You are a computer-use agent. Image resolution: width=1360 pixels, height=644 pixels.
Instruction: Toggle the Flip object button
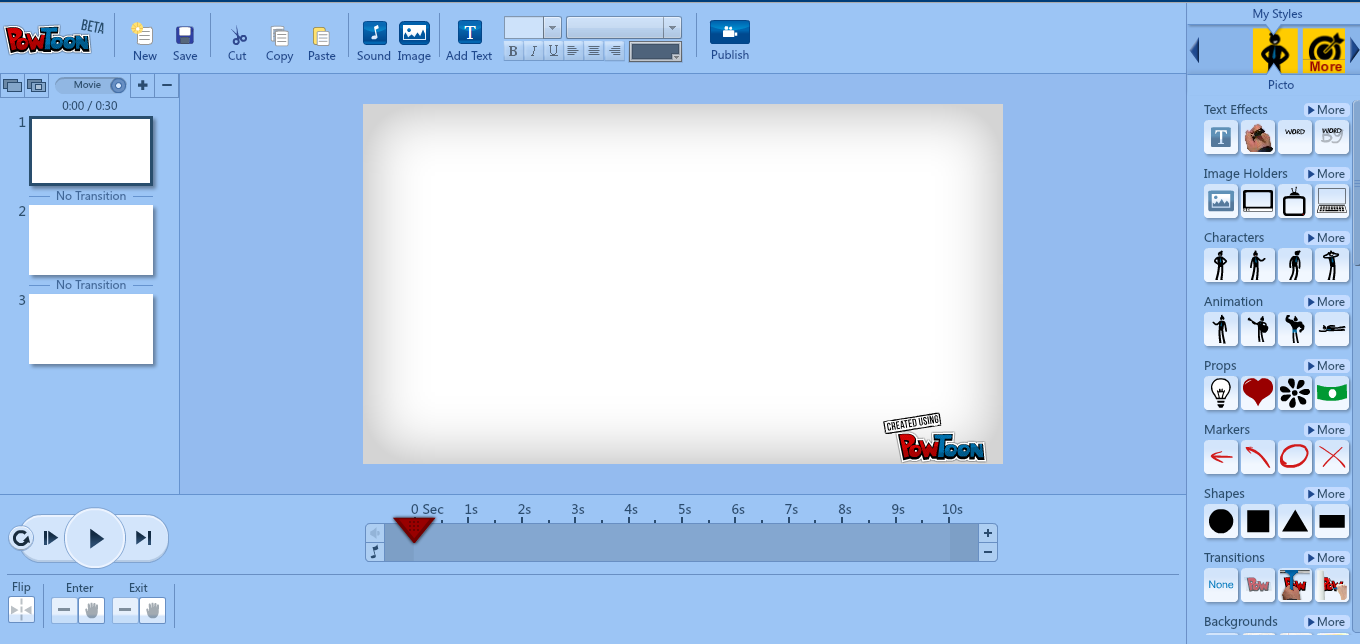pos(22,609)
